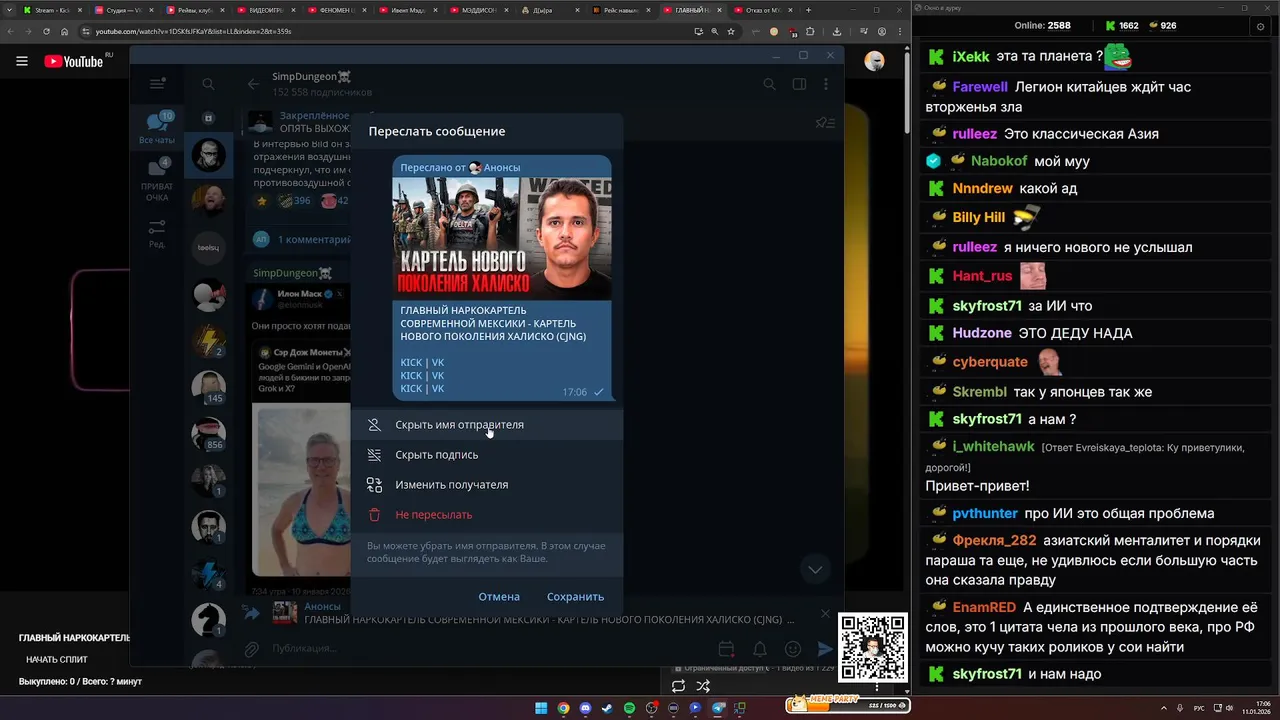Expand the browser tab search dropdown
The height and width of the screenshot is (720, 1280).
(9, 10)
